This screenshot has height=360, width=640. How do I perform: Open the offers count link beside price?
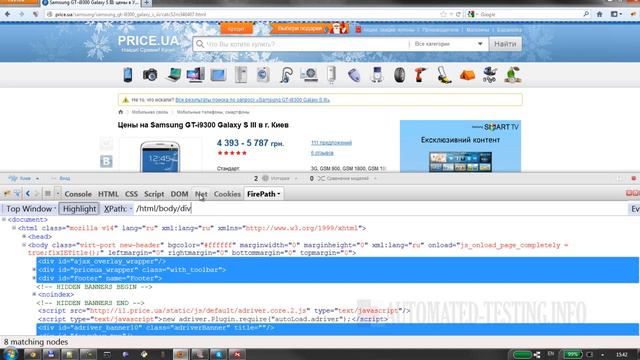331,142
